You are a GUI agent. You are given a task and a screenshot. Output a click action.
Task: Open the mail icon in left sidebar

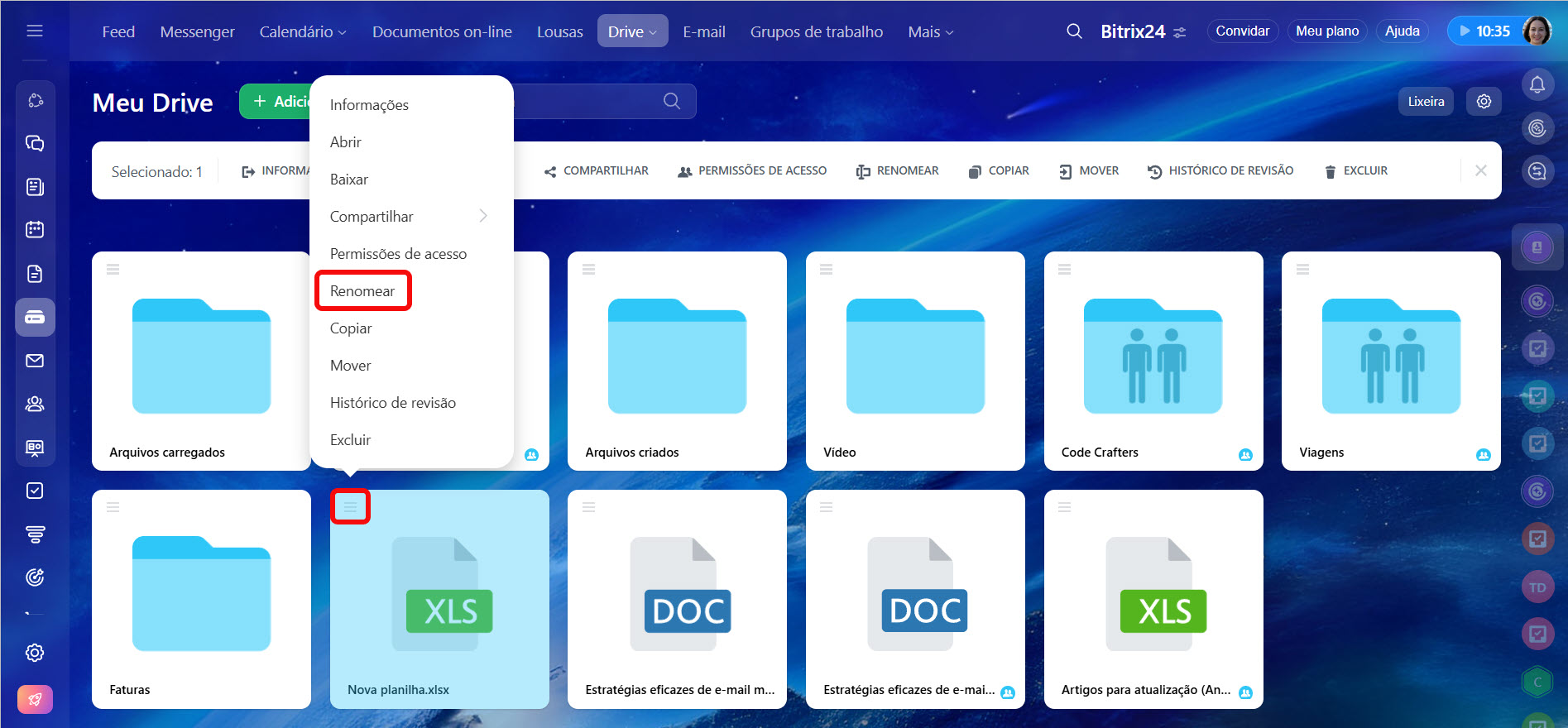coord(35,361)
